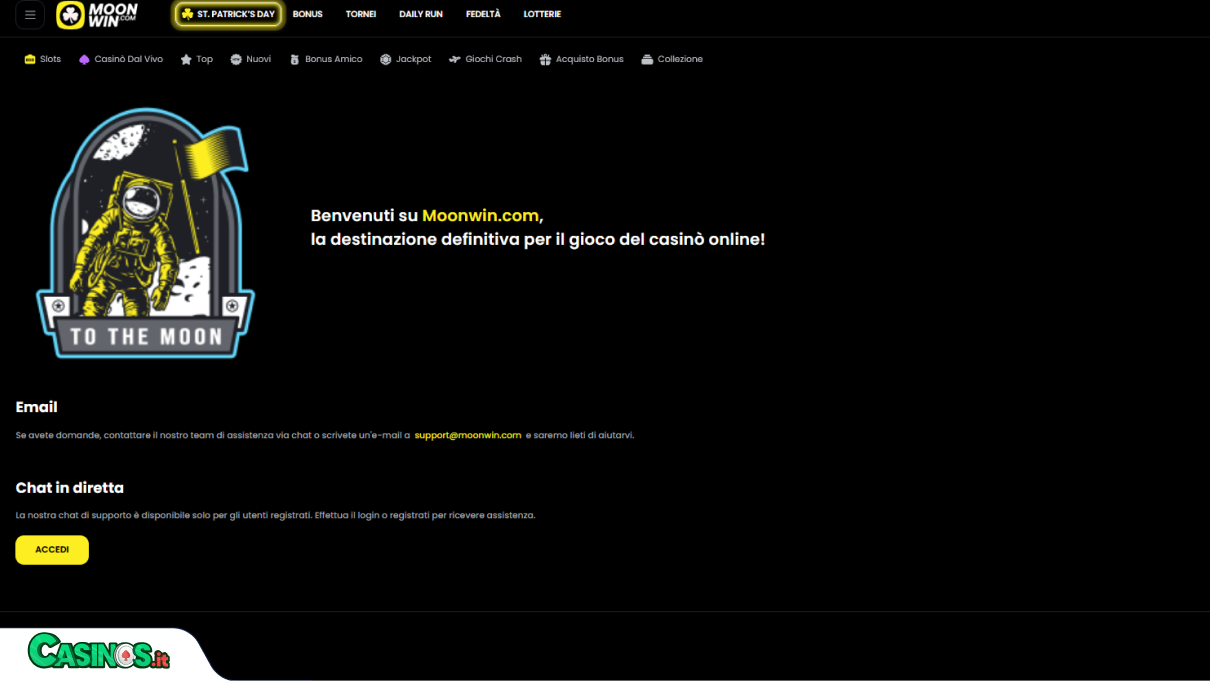Select Daily Run in top navigation
Screen dimensions: 1210x681
click(x=421, y=15)
